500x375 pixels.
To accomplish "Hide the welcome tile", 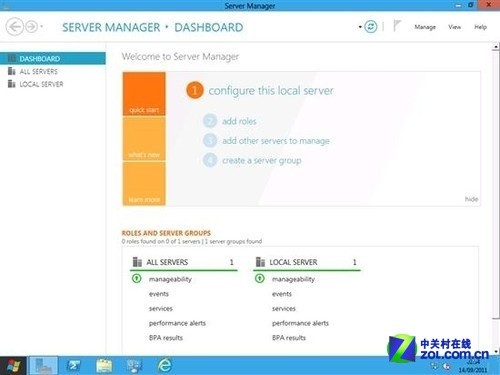I will pyautogui.click(x=471, y=199).
